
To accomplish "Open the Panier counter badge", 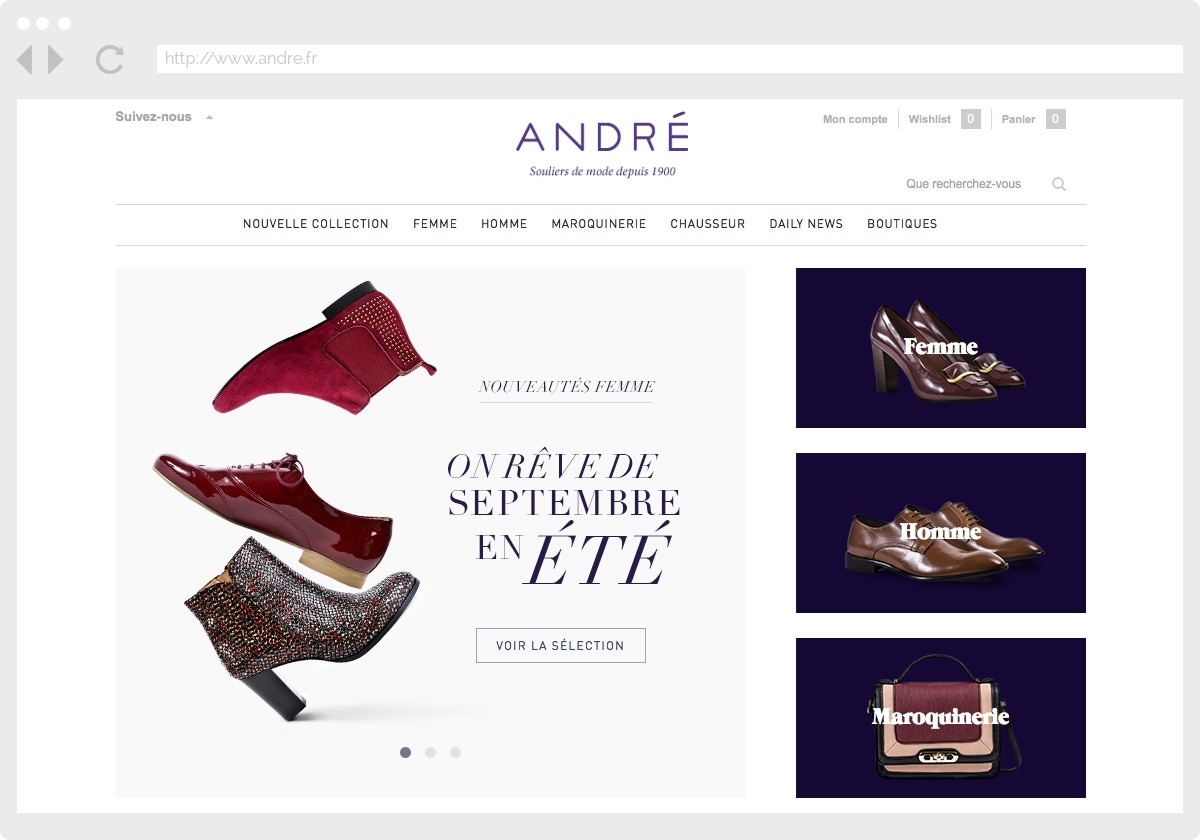I will (1056, 119).
